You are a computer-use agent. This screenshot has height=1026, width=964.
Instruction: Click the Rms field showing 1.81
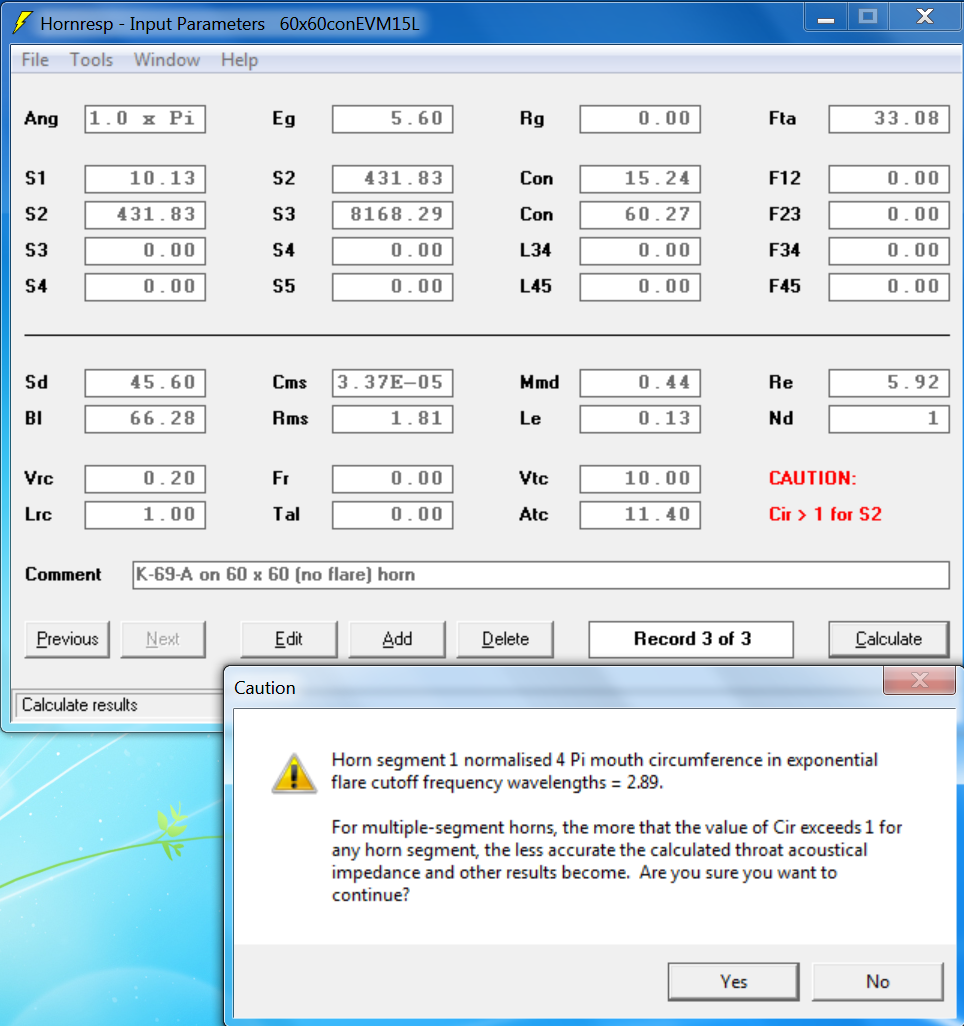[393, 419]
